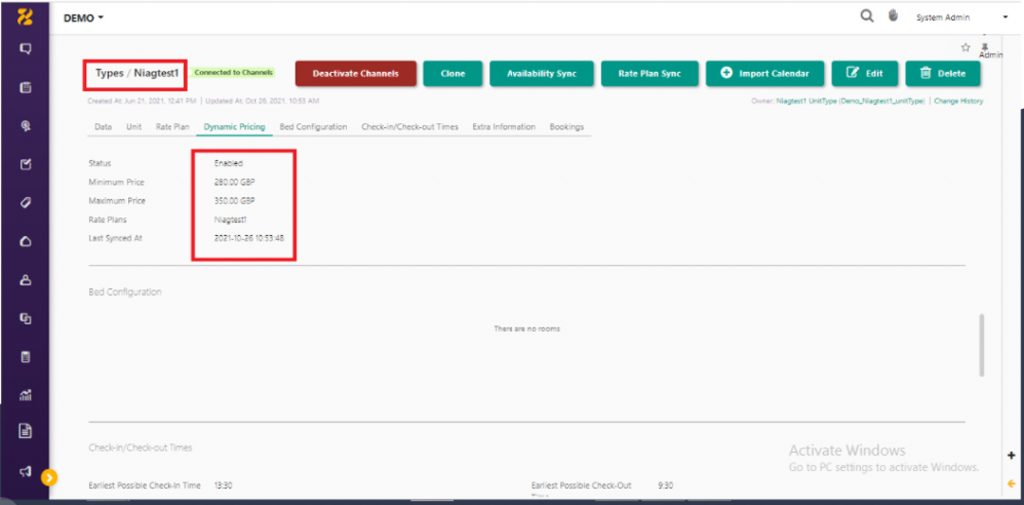This screenshot has width=1024, height=505.
Task: Click the 350.00 GBP maximum price
Action: pos(234,201)
